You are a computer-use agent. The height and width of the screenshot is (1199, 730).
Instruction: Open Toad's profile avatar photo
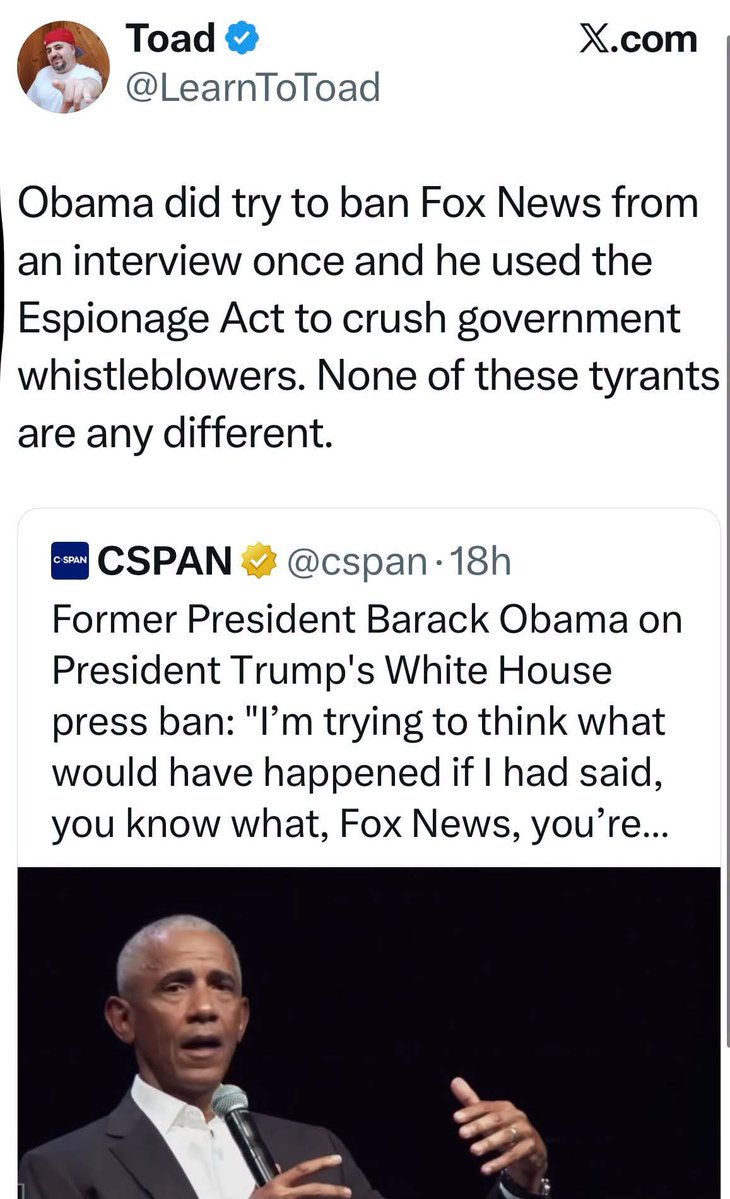click(63, 67)
